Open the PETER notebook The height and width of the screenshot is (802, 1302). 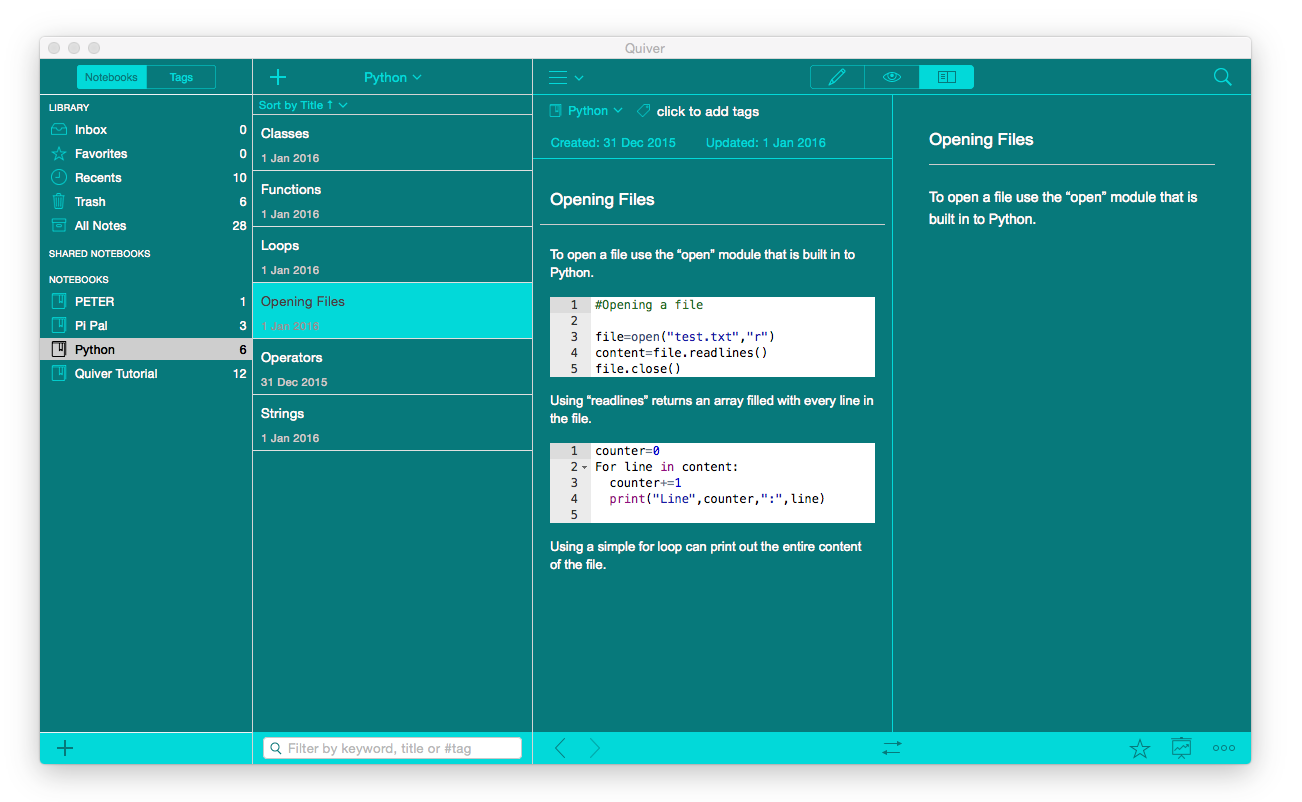(x=146, y=302)
